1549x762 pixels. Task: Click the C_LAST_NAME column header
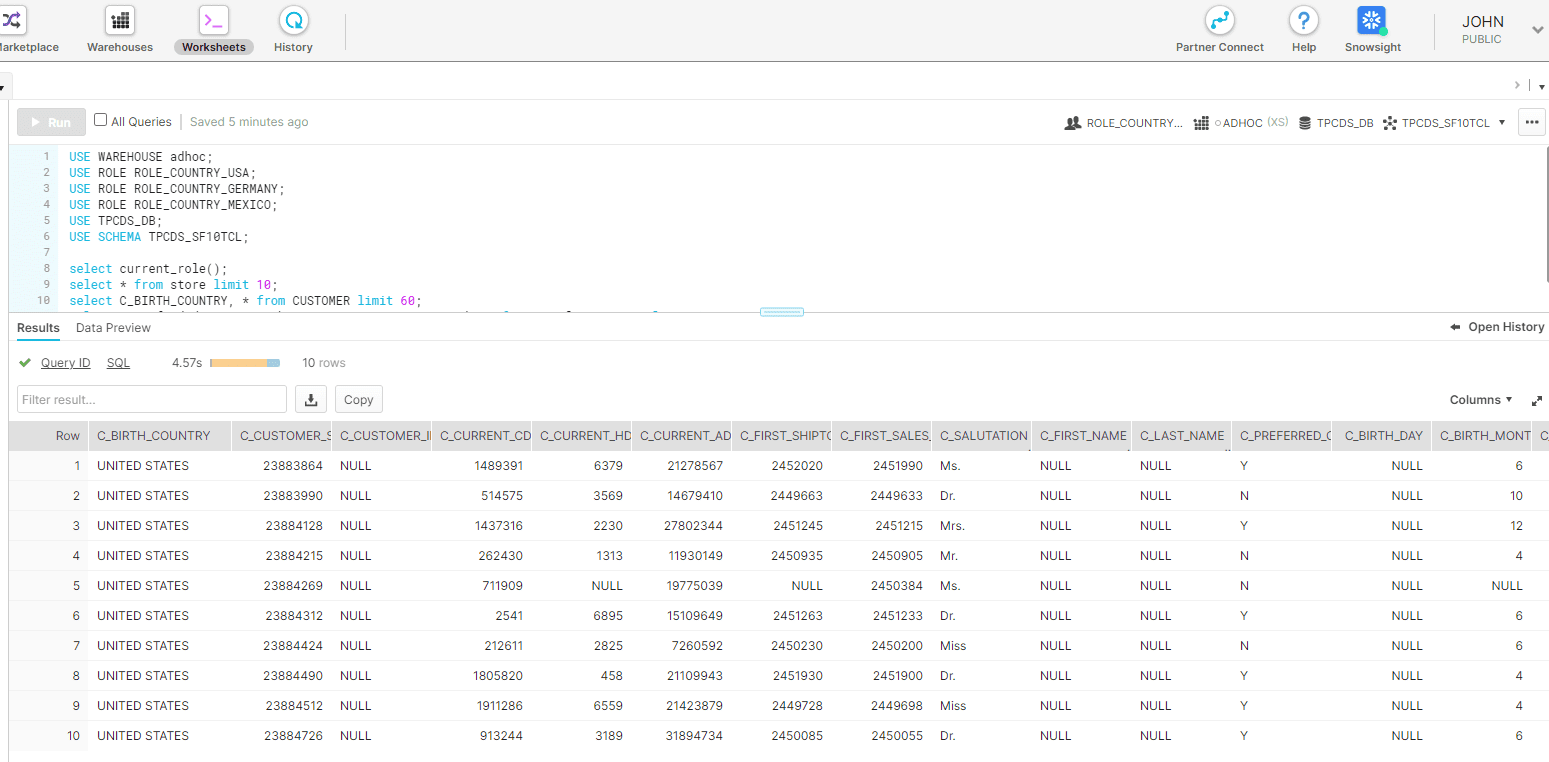1182,436
